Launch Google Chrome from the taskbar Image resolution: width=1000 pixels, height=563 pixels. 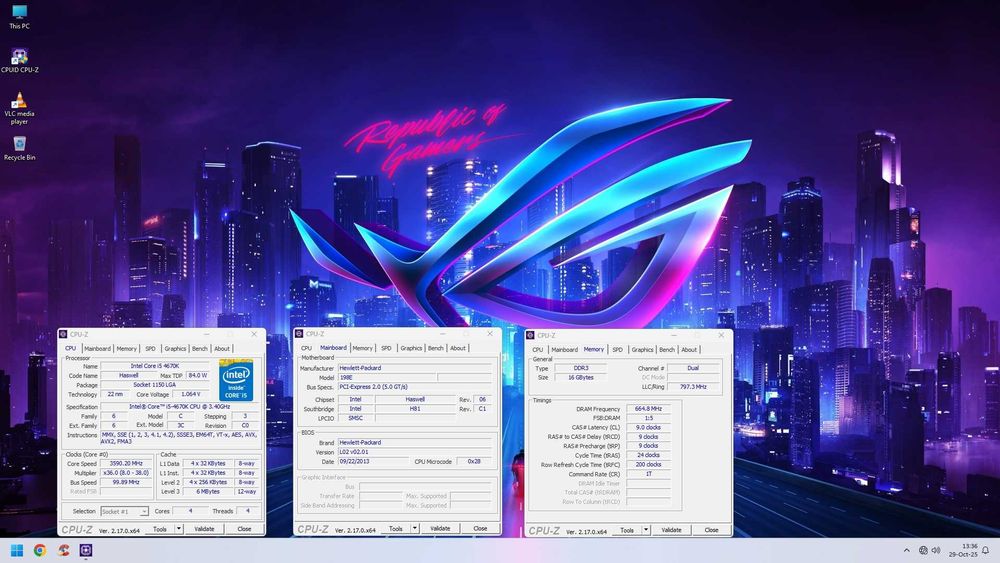coord(40,550)
